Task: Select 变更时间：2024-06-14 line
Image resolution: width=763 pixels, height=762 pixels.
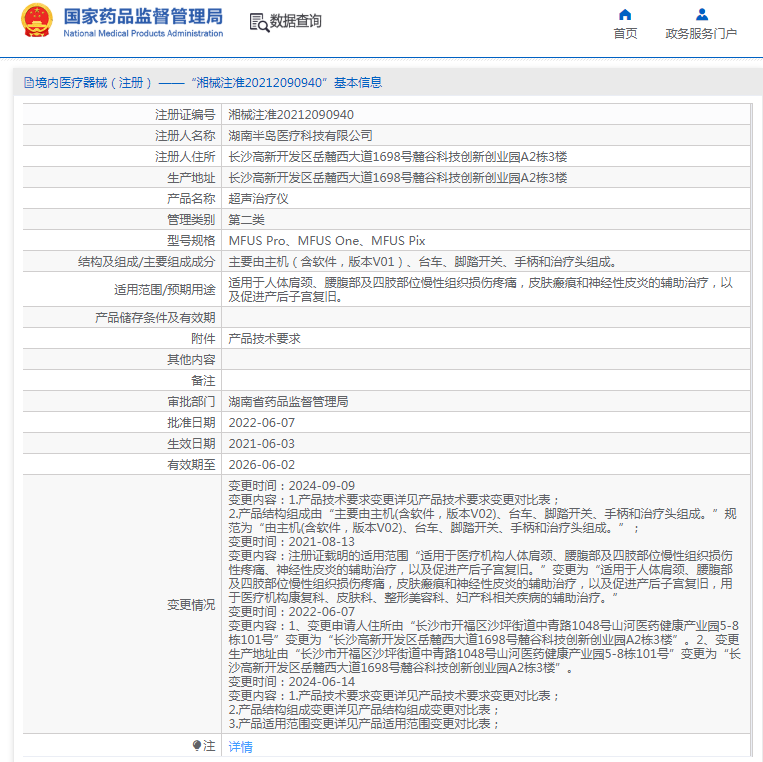Action: (x=291, y=682)
